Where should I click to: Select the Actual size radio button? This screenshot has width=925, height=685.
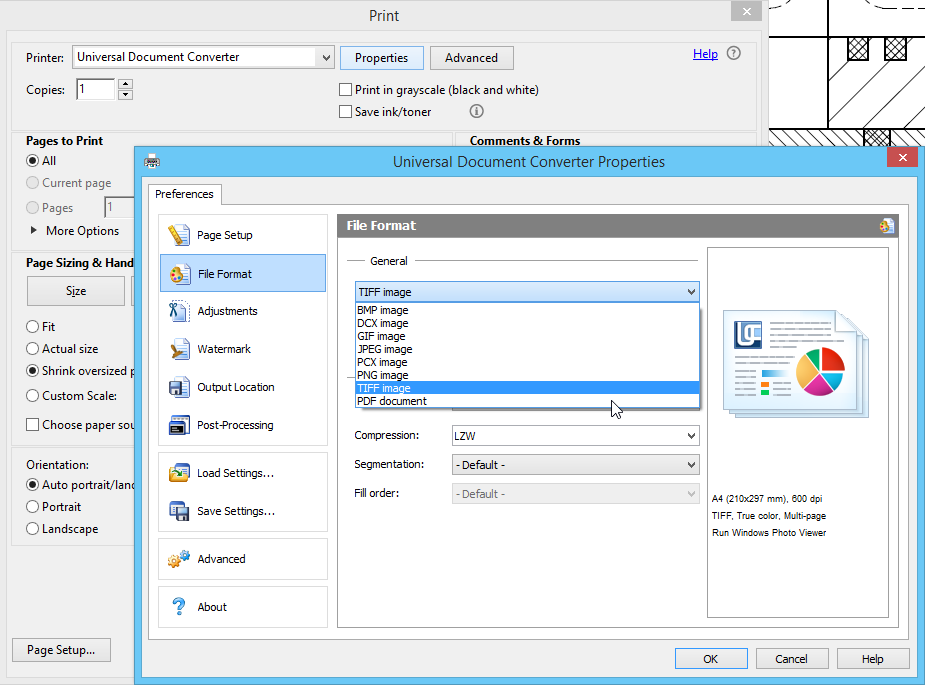coord(33,349)
